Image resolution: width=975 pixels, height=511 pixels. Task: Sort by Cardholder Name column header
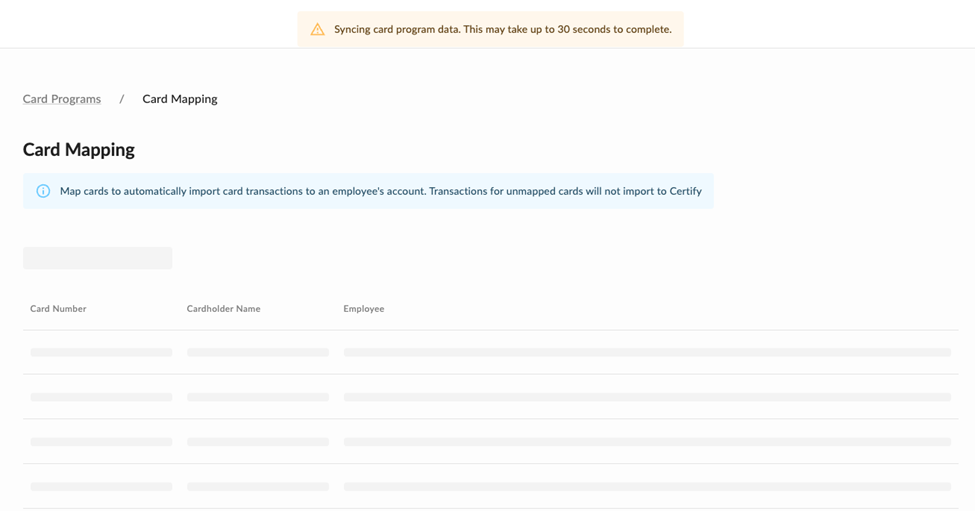pos(223,309)
